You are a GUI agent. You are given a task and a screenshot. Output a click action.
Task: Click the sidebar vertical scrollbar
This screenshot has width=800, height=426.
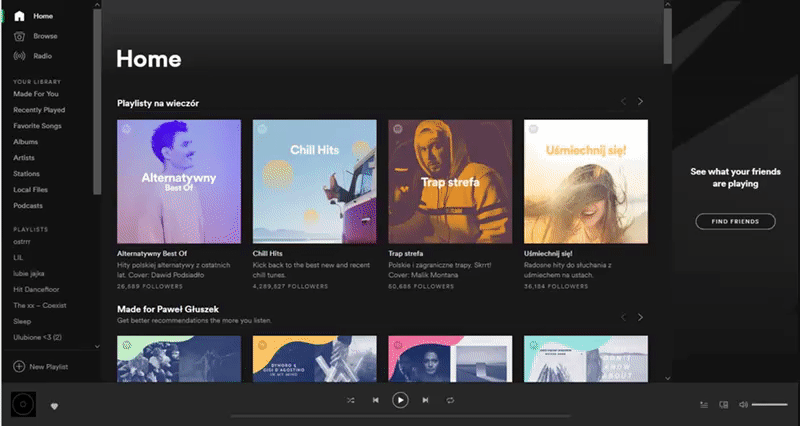(x=97, y=102)
